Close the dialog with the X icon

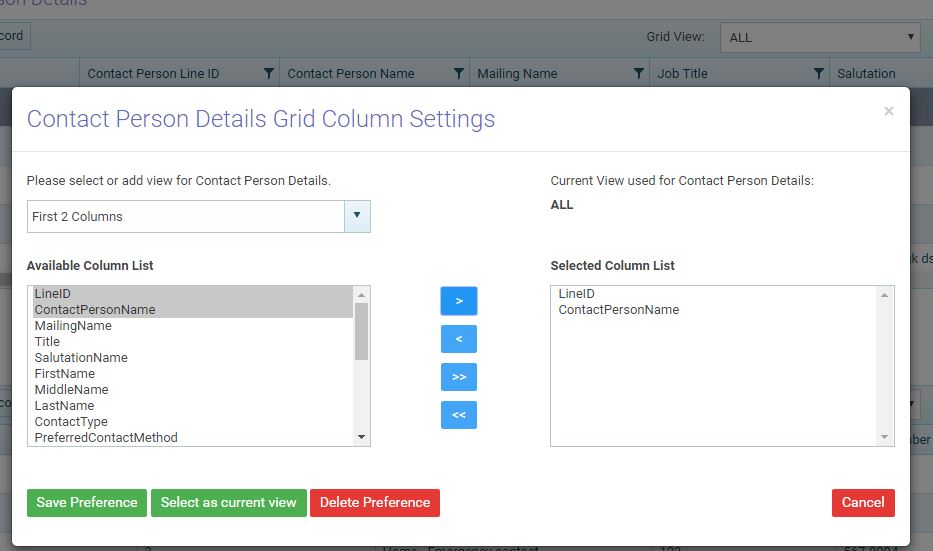888,112
